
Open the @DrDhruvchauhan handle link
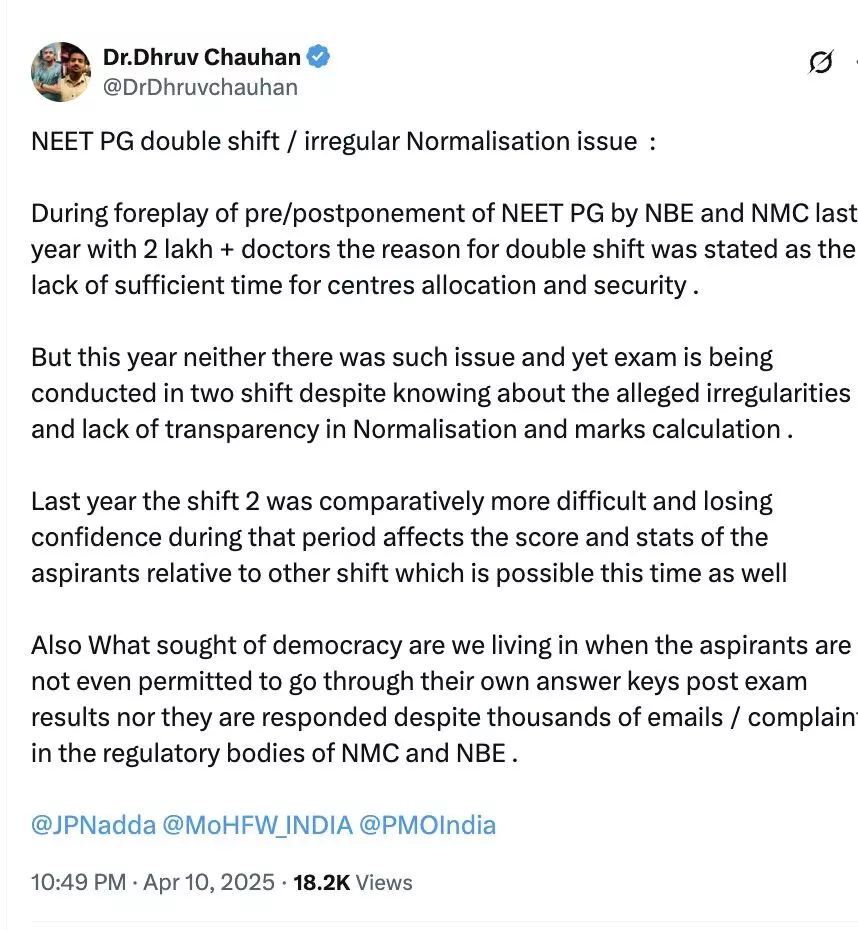[200, 87]
